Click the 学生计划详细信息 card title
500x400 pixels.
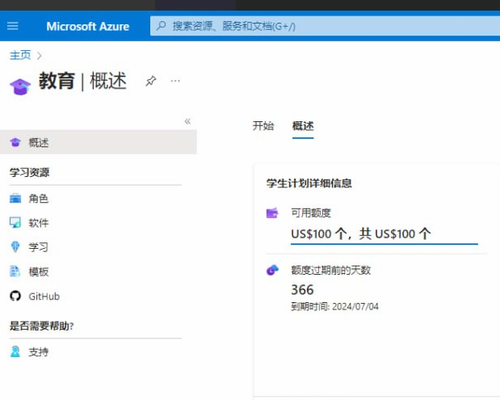(309, 183)
